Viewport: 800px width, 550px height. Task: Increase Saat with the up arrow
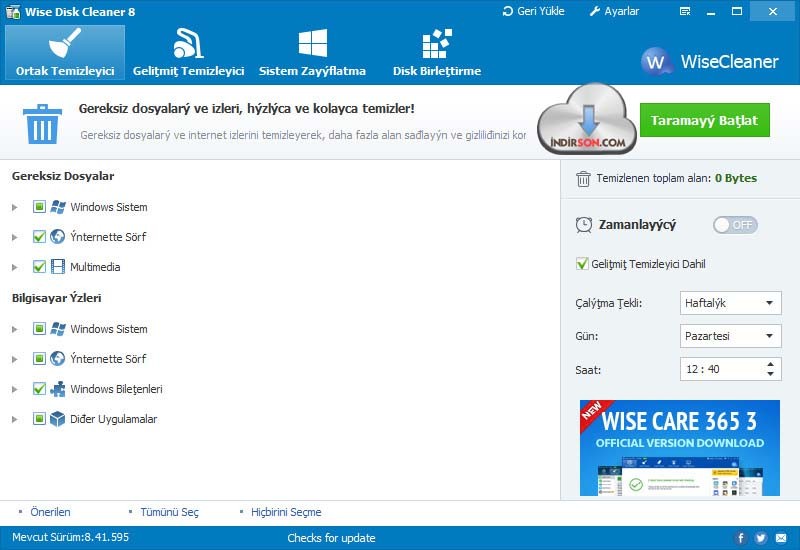coord(770,364)
